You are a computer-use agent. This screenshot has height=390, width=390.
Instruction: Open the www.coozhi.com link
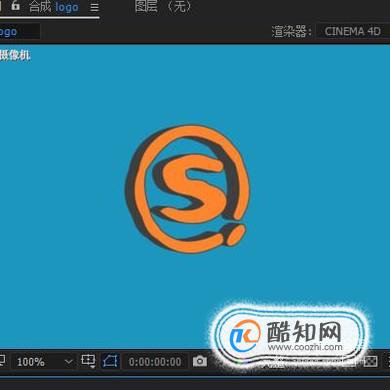click(x=305, y=347)
